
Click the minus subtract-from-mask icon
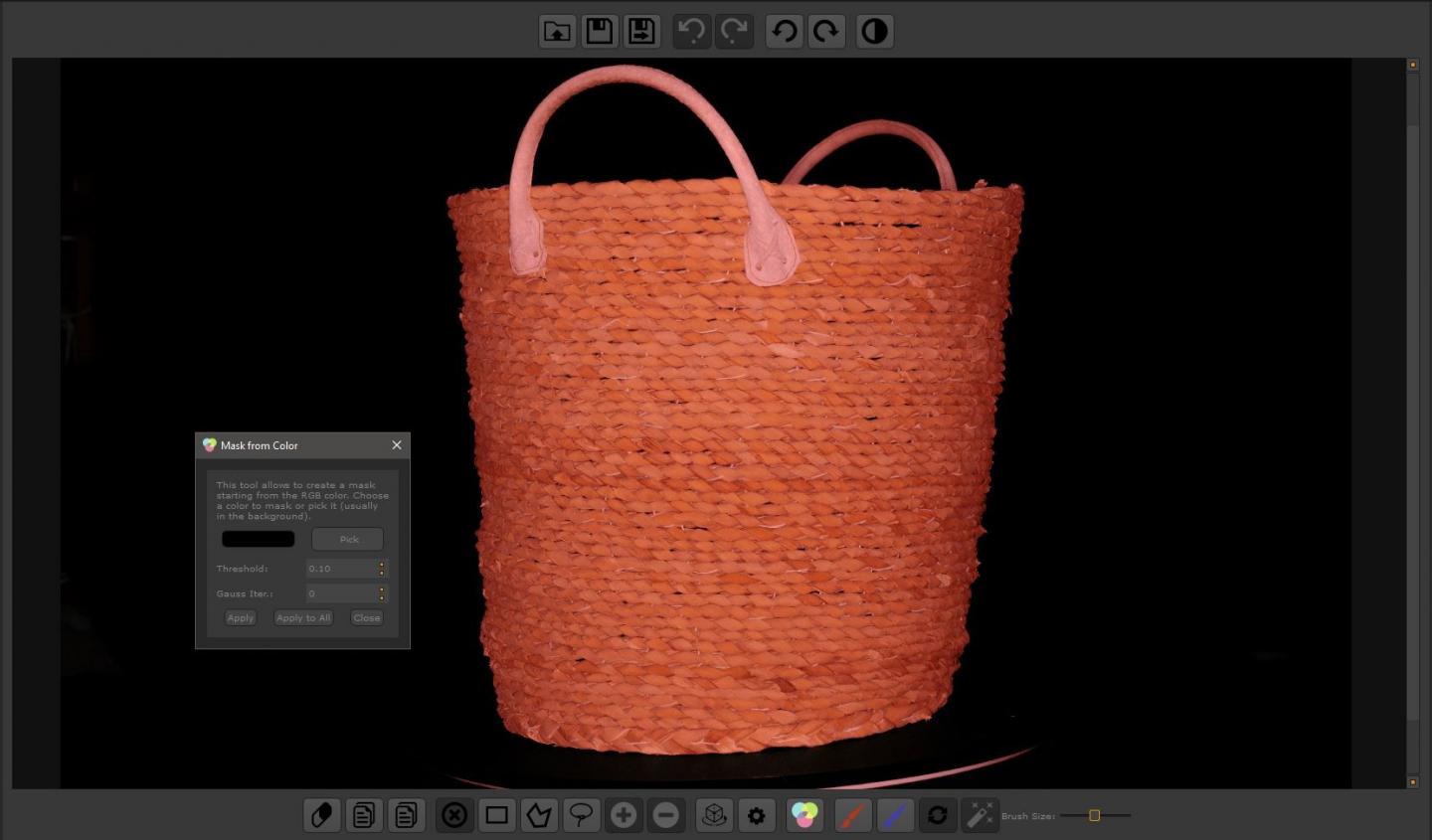point(666,815)
